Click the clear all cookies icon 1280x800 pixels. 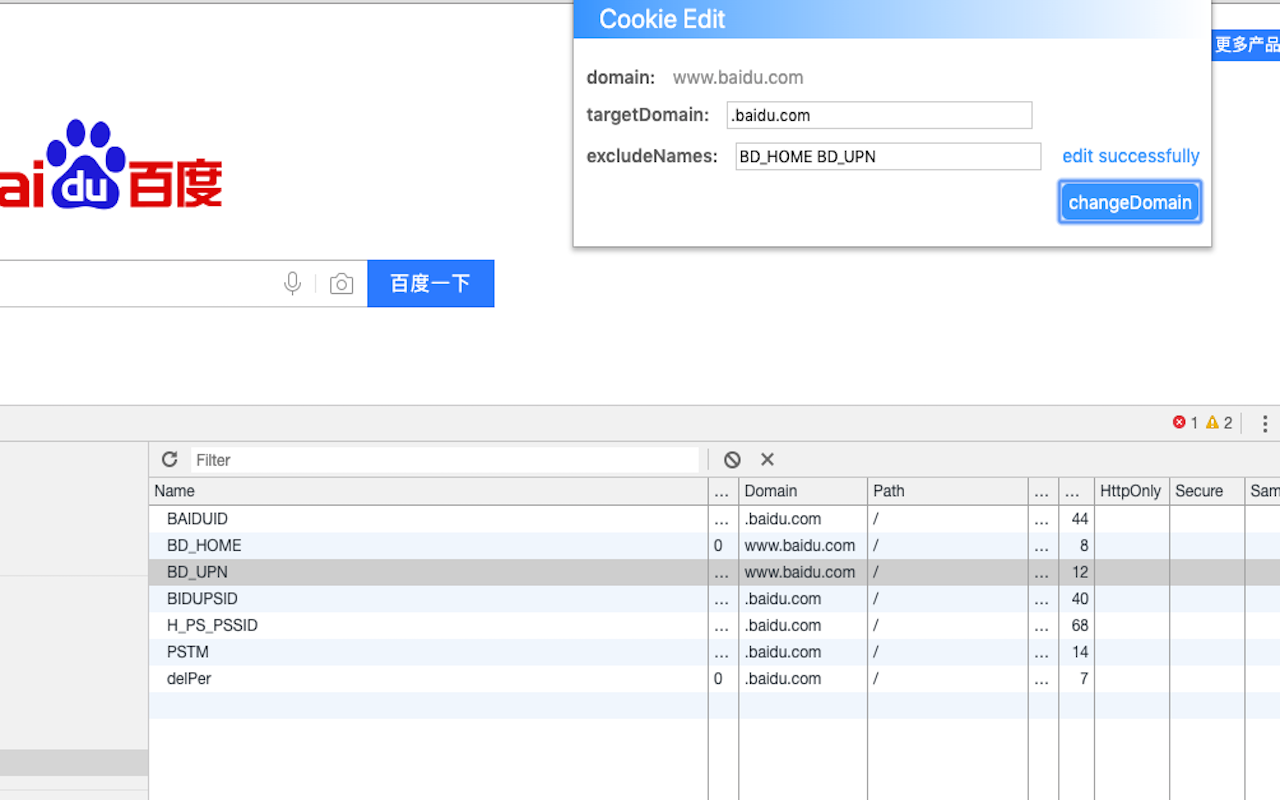tap(732, 459)
